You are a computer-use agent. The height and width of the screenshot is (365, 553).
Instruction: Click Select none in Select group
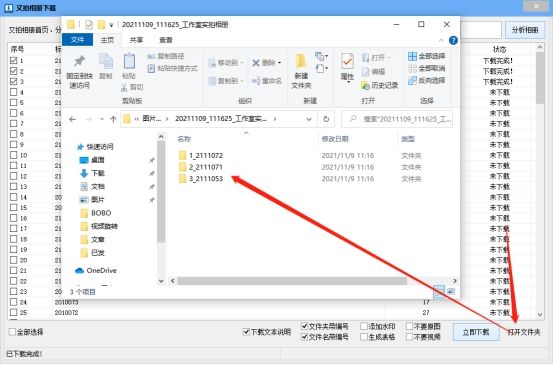[426, 68]
